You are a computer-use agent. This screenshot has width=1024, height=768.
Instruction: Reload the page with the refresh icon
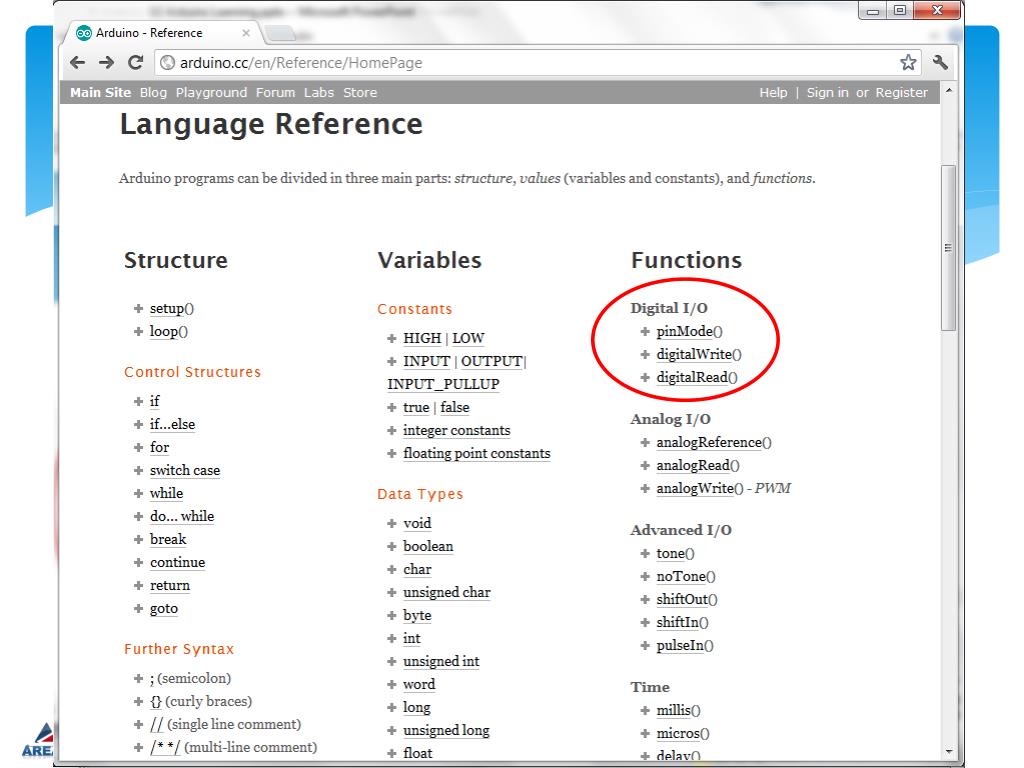135,63
